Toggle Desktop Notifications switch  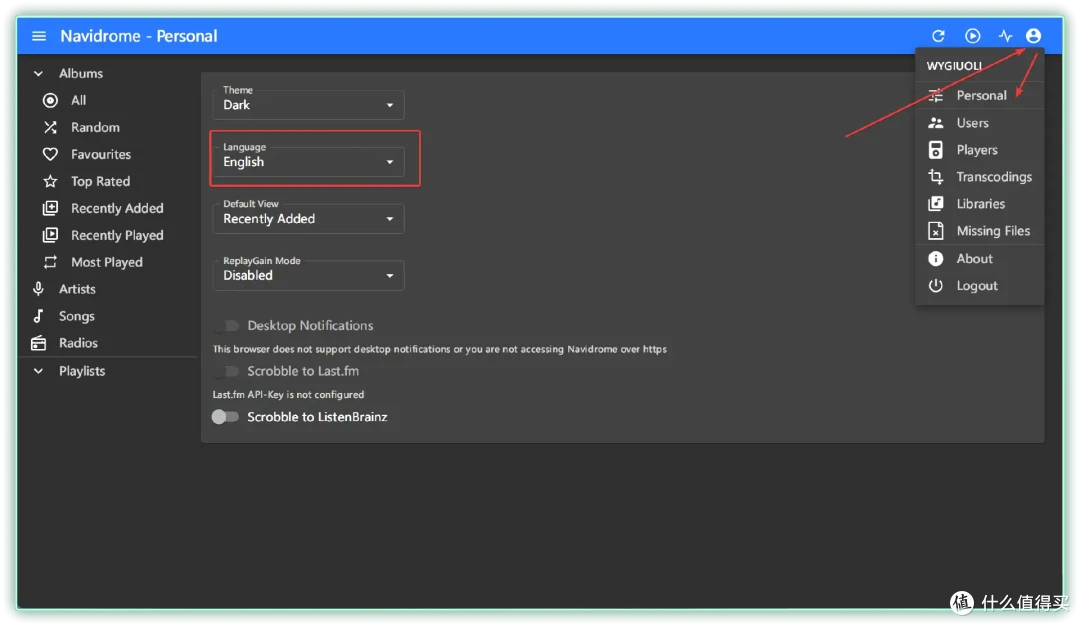tap(225, 326)
